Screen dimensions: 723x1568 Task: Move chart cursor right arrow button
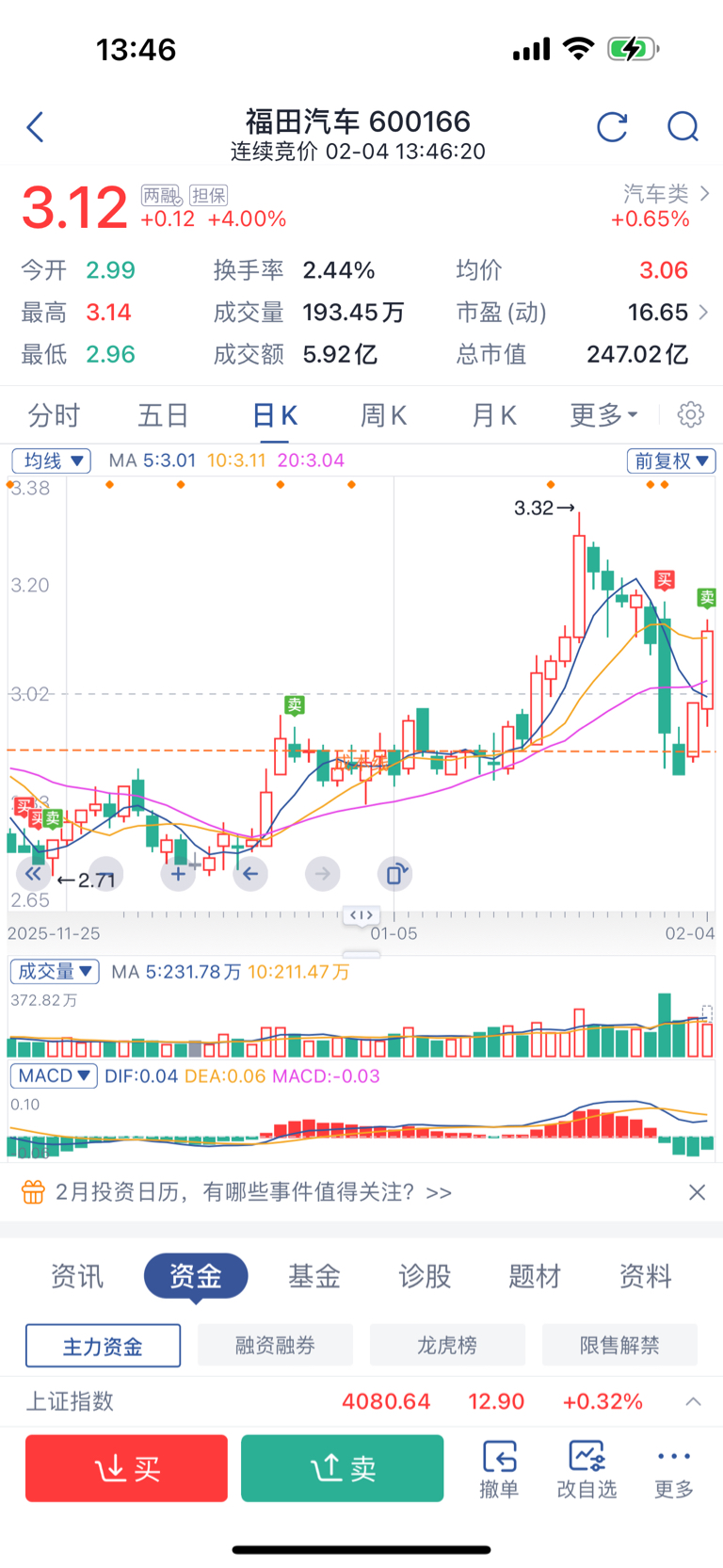coord(322,874)
